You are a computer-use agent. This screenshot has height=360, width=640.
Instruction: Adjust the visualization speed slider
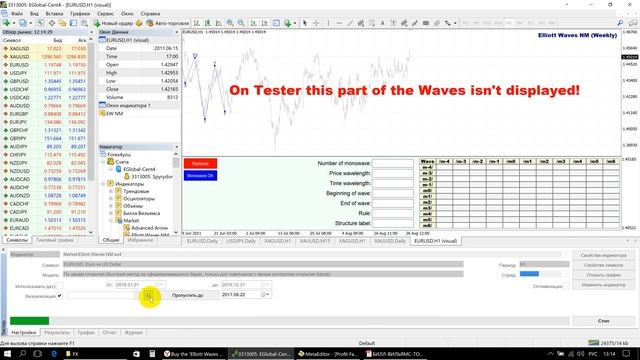[101, 296]
